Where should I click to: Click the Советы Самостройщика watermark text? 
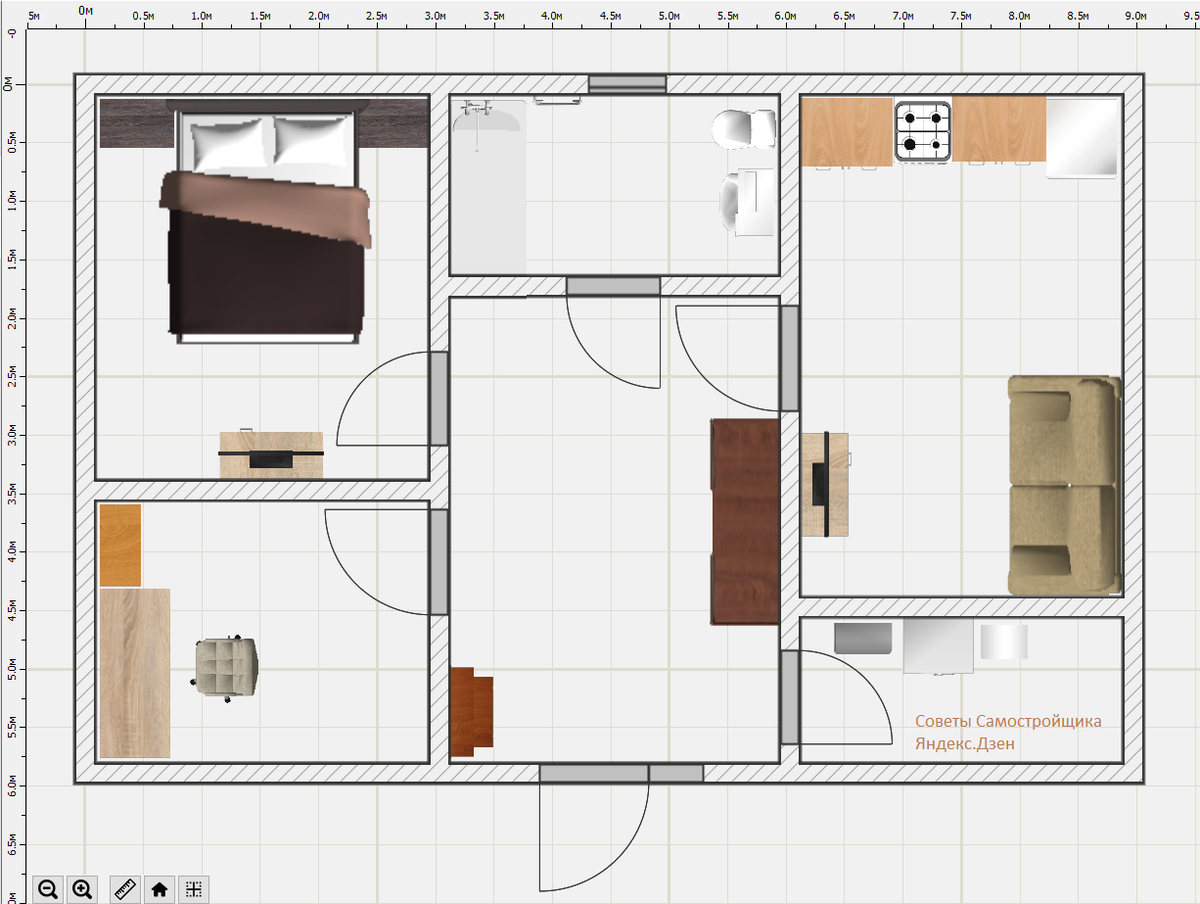[1008, 721]
